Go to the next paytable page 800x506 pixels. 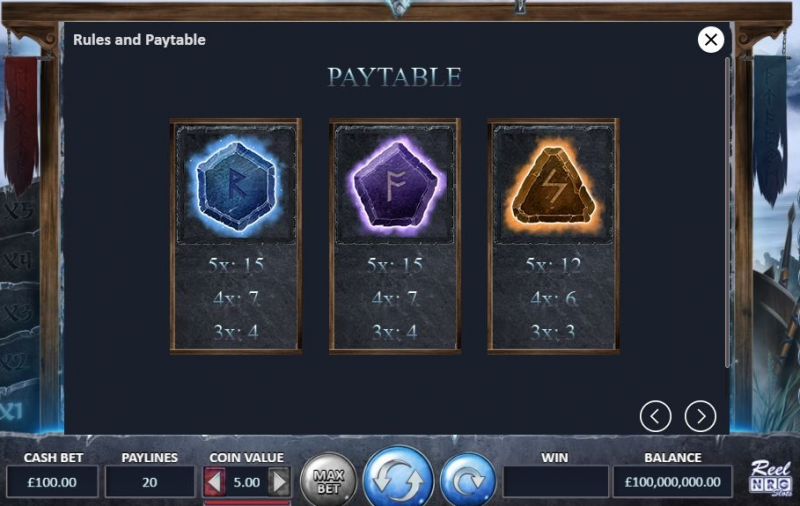pos(700,416)
